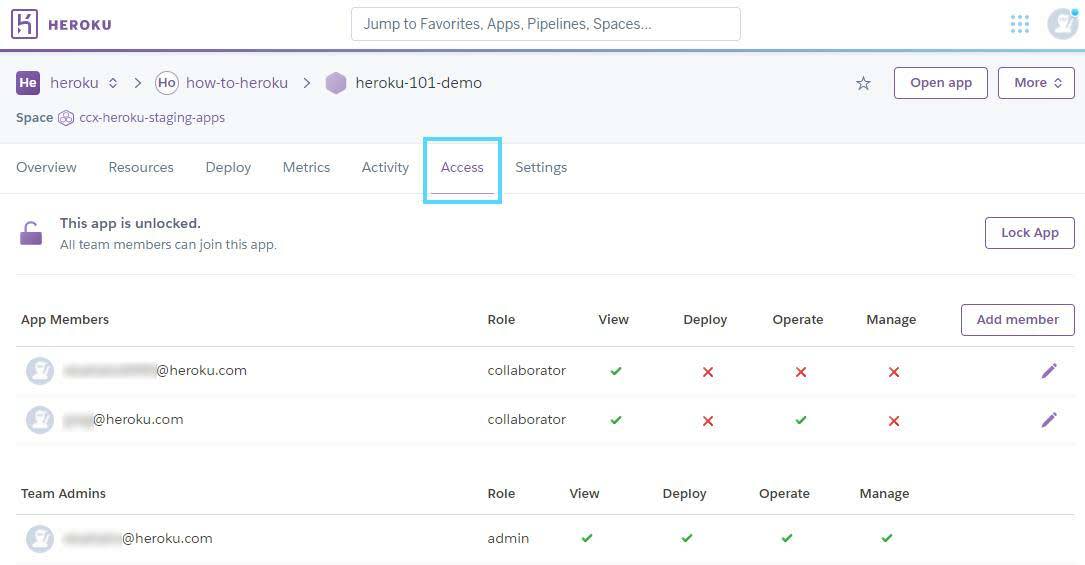Favorite the app with the star icon
Screen dimensions: 1085x565
pyautogui.click(x=863, y=84)
